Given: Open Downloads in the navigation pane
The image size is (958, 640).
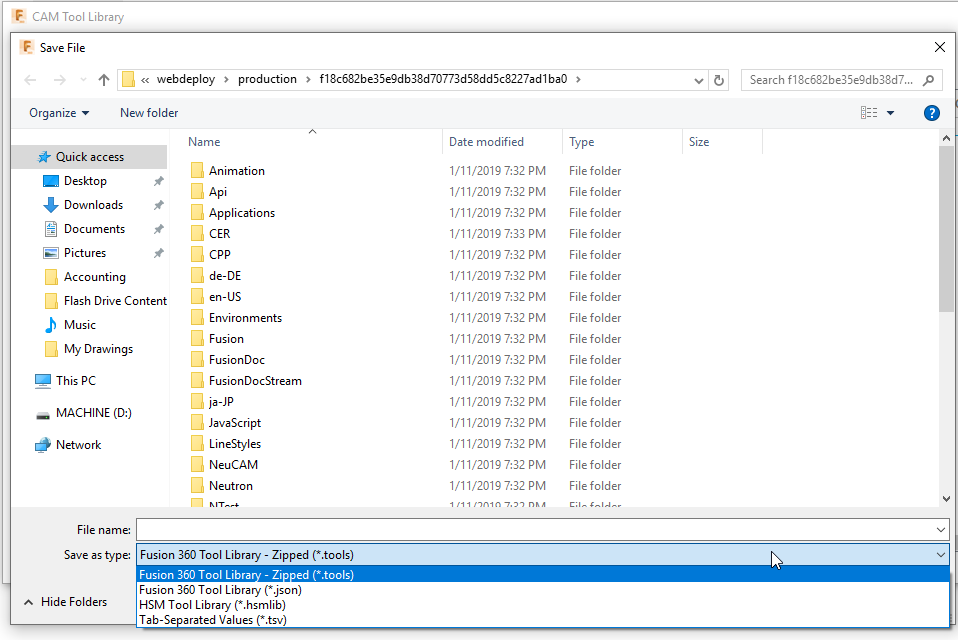Looking at the screenshot, I should [93, 205].
